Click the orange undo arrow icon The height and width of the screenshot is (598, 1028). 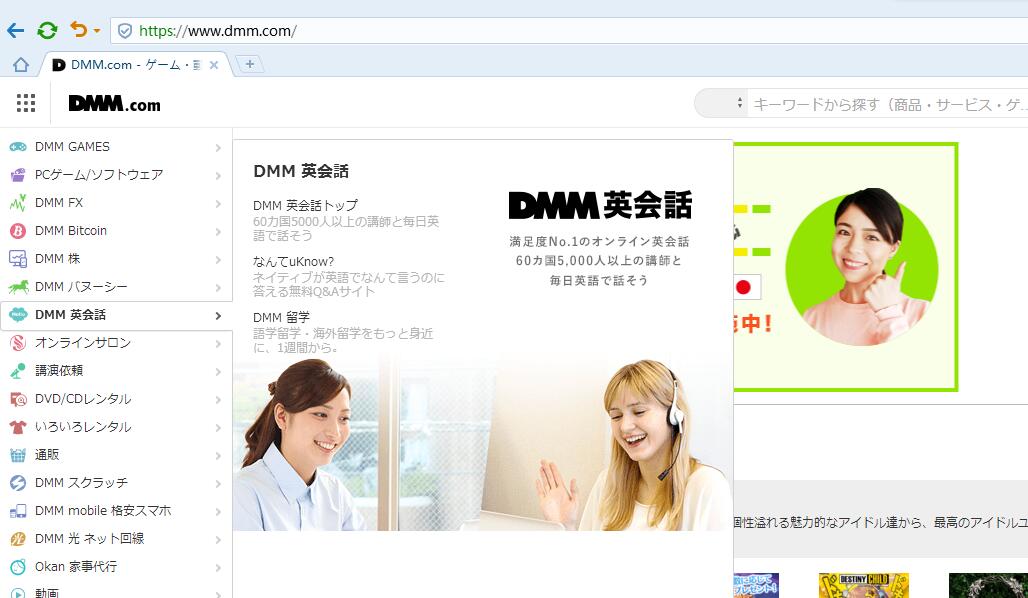coord(79,30)
